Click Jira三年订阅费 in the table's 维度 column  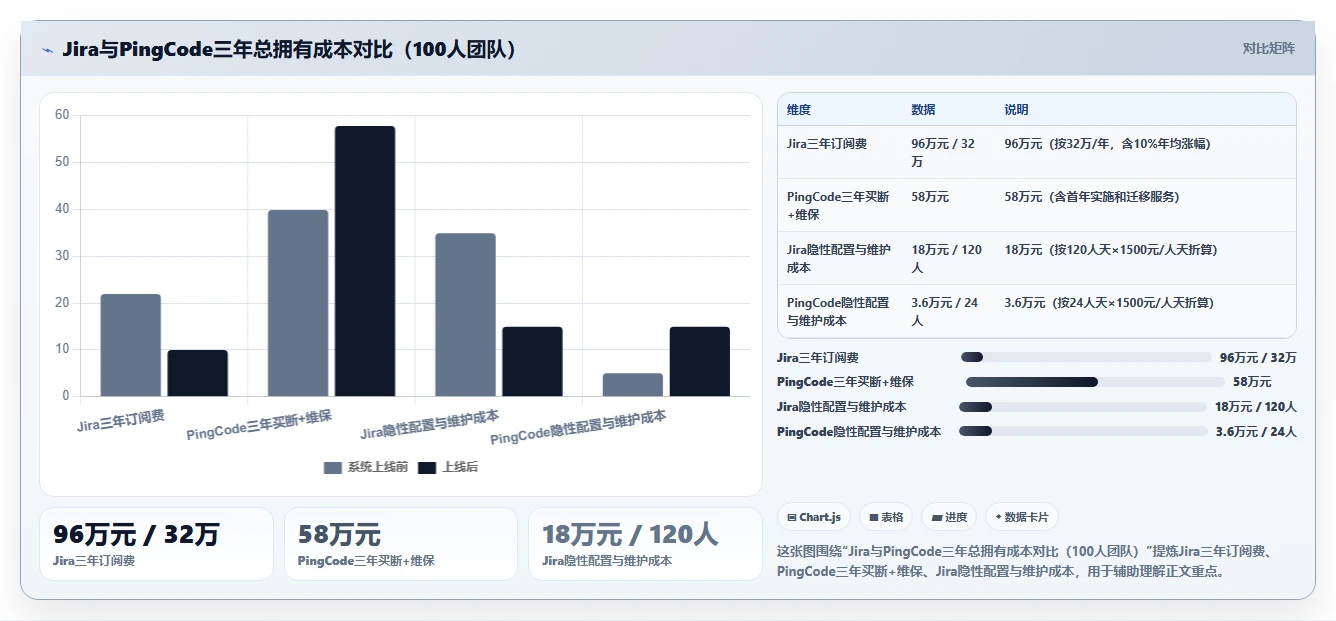click(827, 143)
